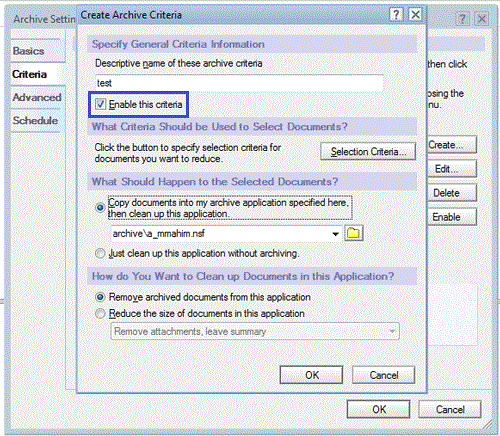This screenshot has width=500, height=436.
Task: Click the Delete button in Archive Settings
Action: (452, 193)
